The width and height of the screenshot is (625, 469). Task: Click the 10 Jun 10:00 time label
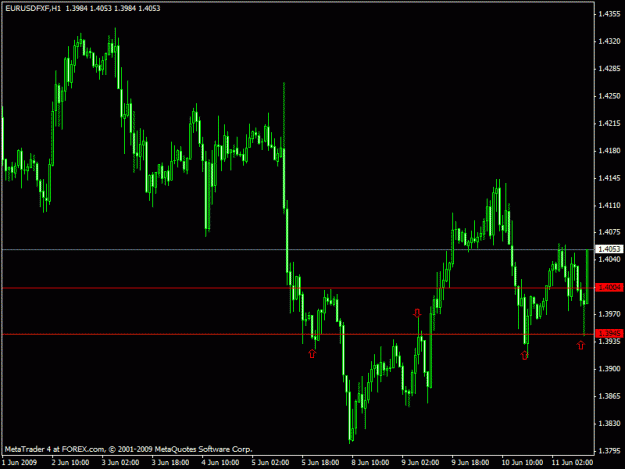(522, 462)
